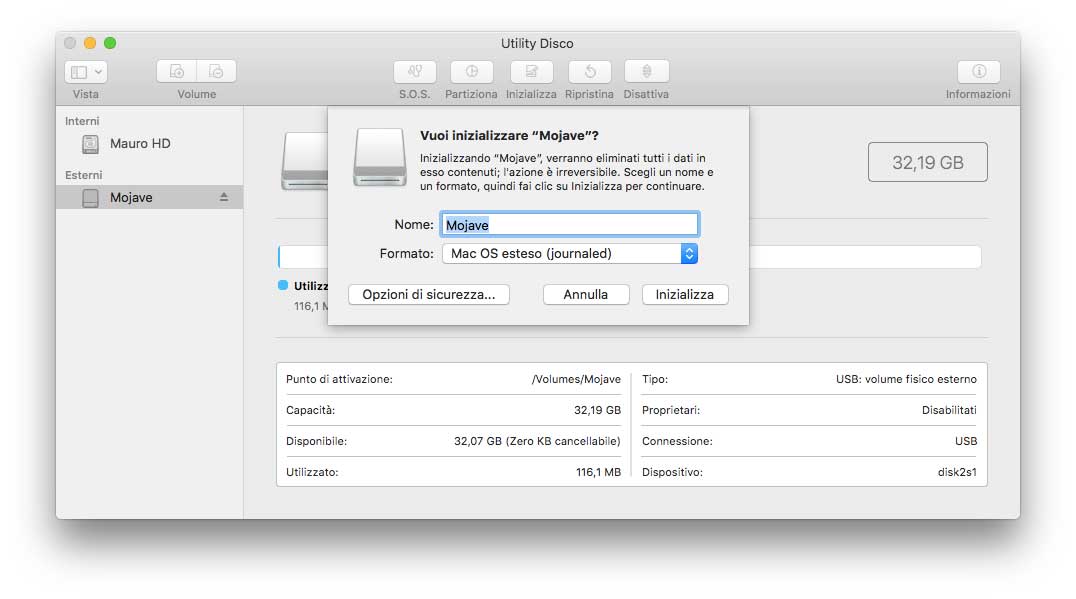
Task: Open the Partiziona tool
Action: [x=471, y=71]
